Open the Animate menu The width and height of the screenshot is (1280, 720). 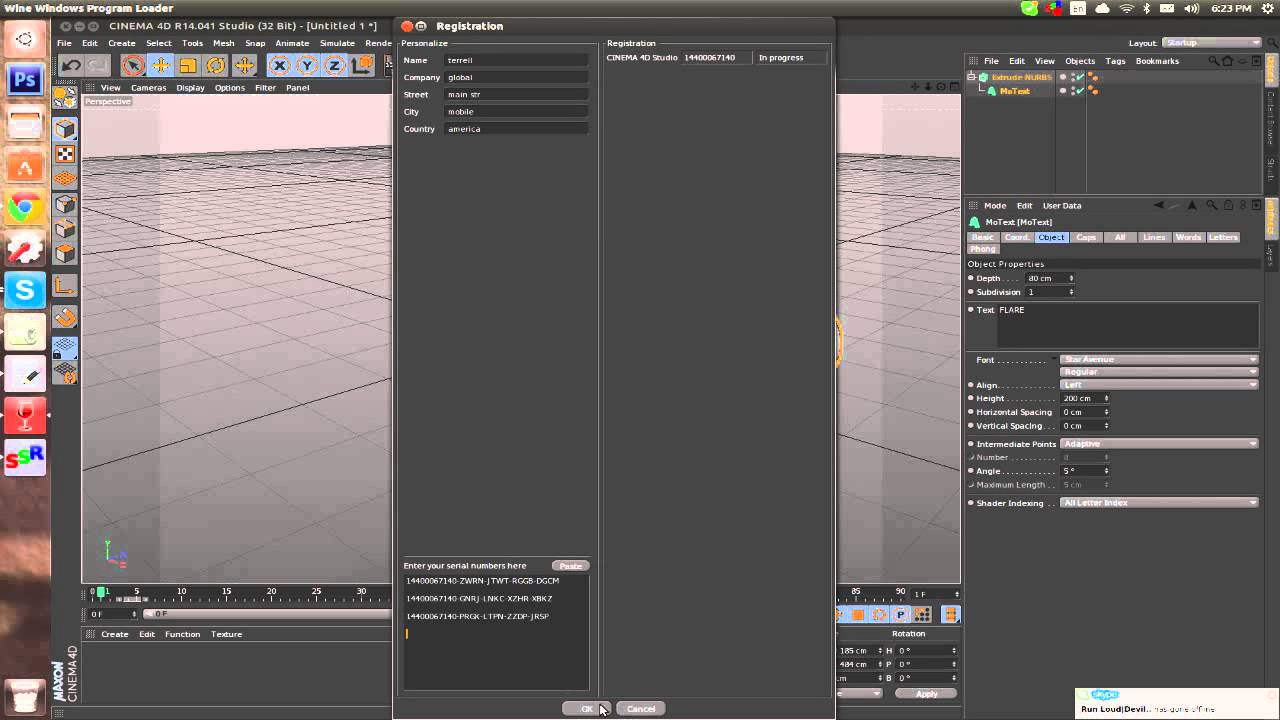point(292,43)
